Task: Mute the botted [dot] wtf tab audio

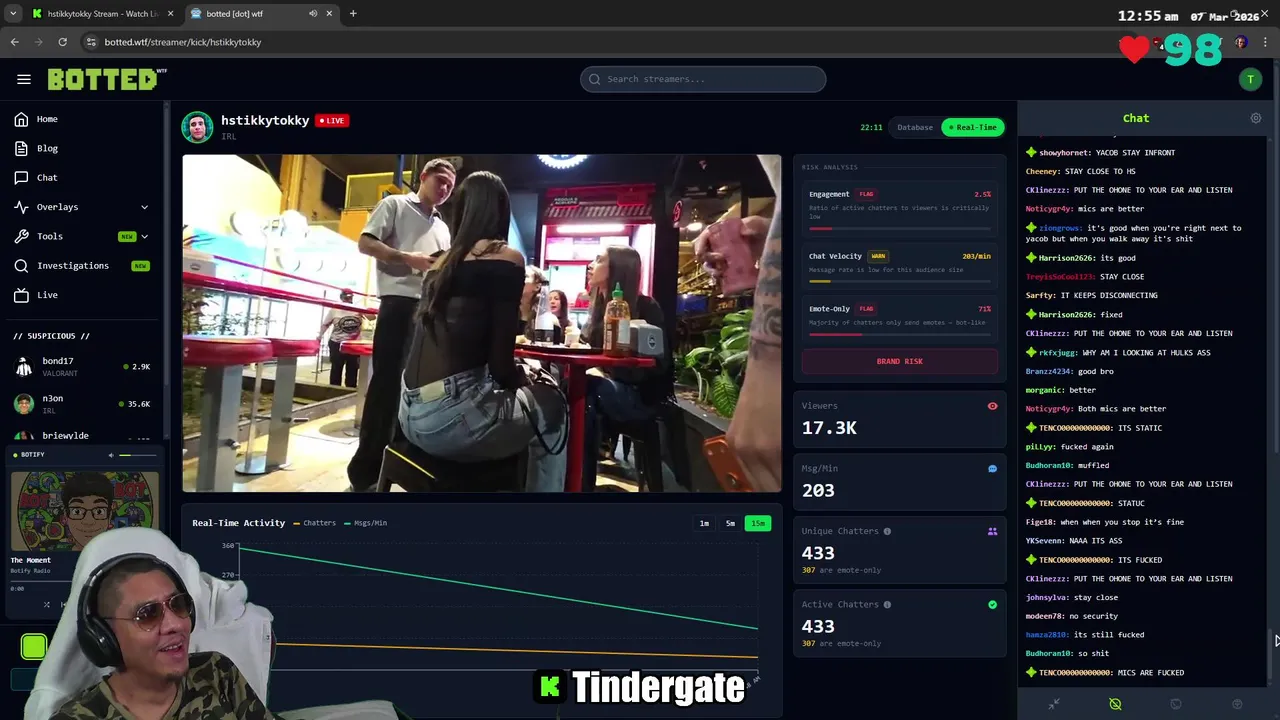Action: click(313, 14)
